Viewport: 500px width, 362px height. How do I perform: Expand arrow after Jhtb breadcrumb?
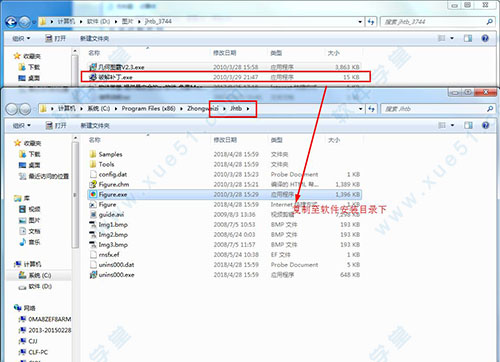pos(248,109)
